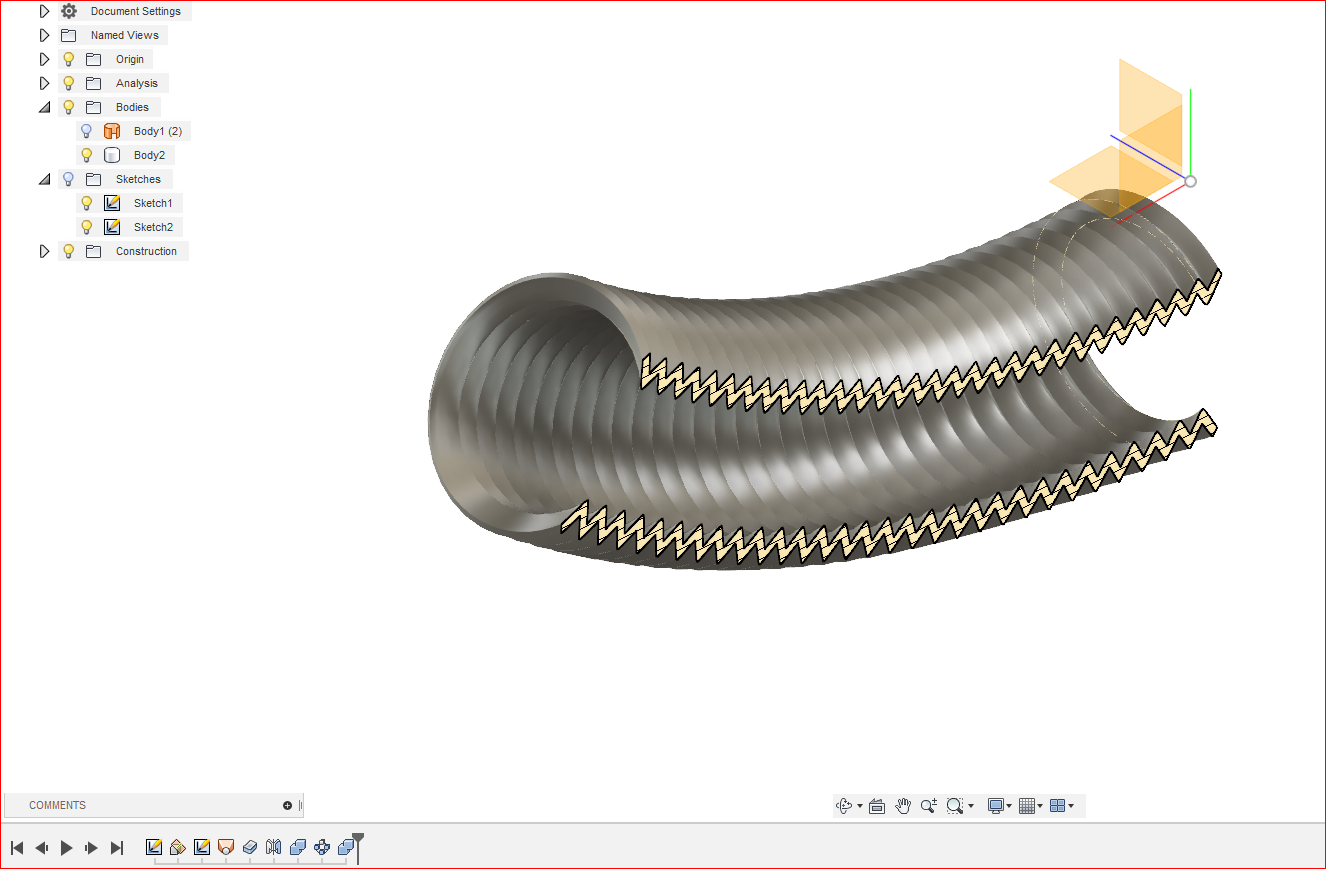Add a comment with the plus icon
The width and height of the screenshot is (1326, 869).
pyautogui.click(x=288, y=805)
